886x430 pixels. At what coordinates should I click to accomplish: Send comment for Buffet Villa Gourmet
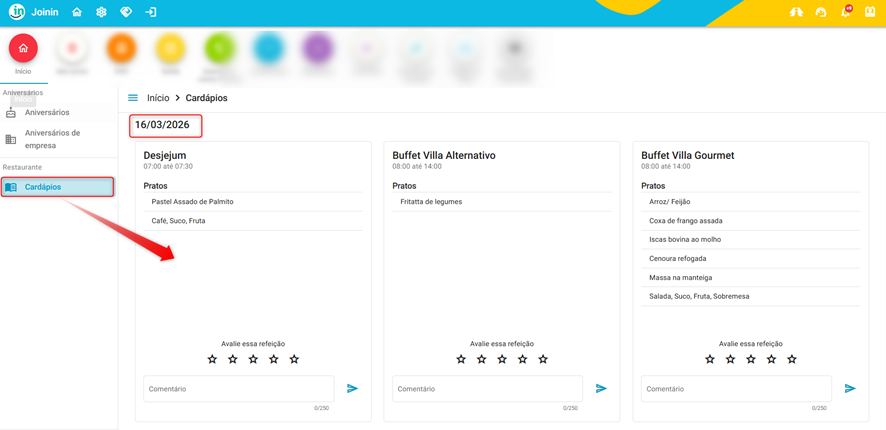click(x=850, y=388)
